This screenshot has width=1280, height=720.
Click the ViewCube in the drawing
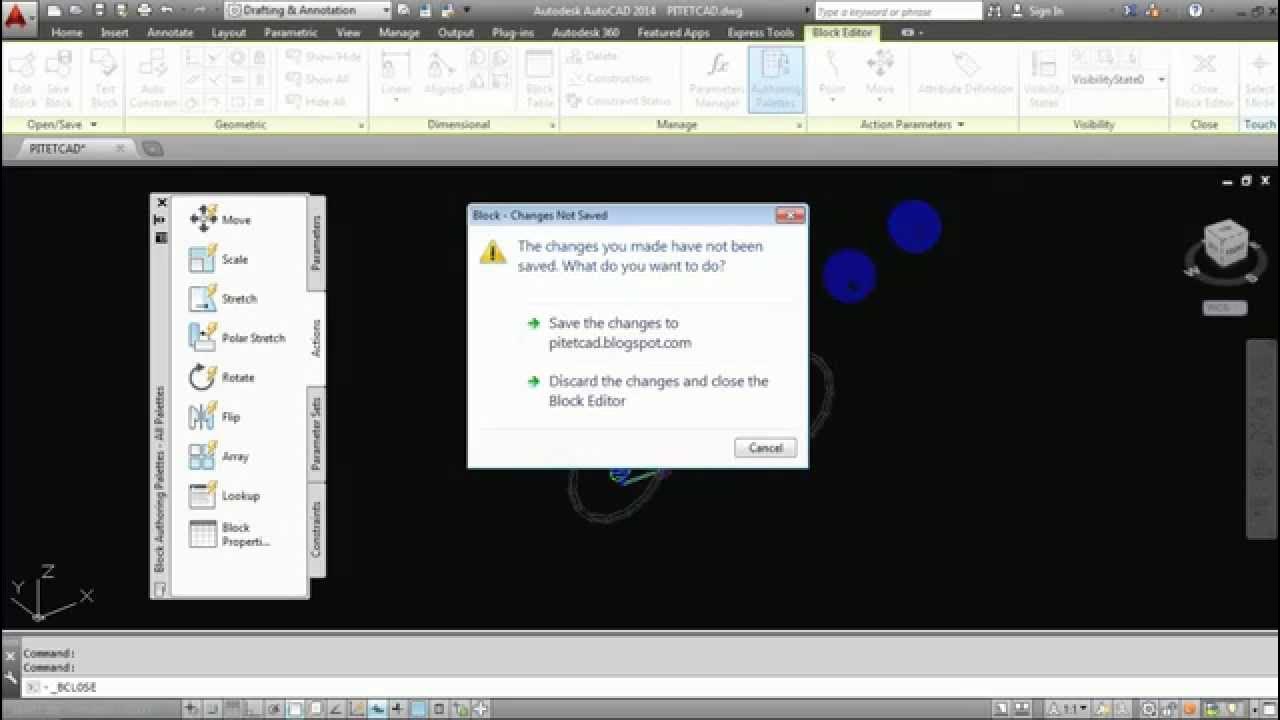[1225, 245]
